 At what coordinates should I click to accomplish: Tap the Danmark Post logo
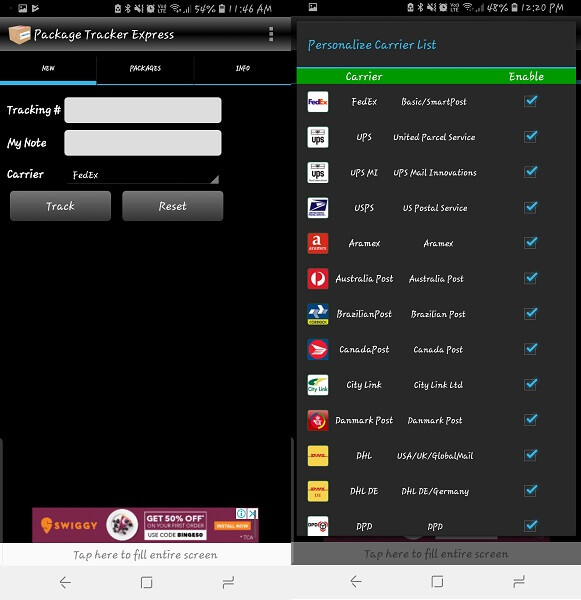pos(318,420)
